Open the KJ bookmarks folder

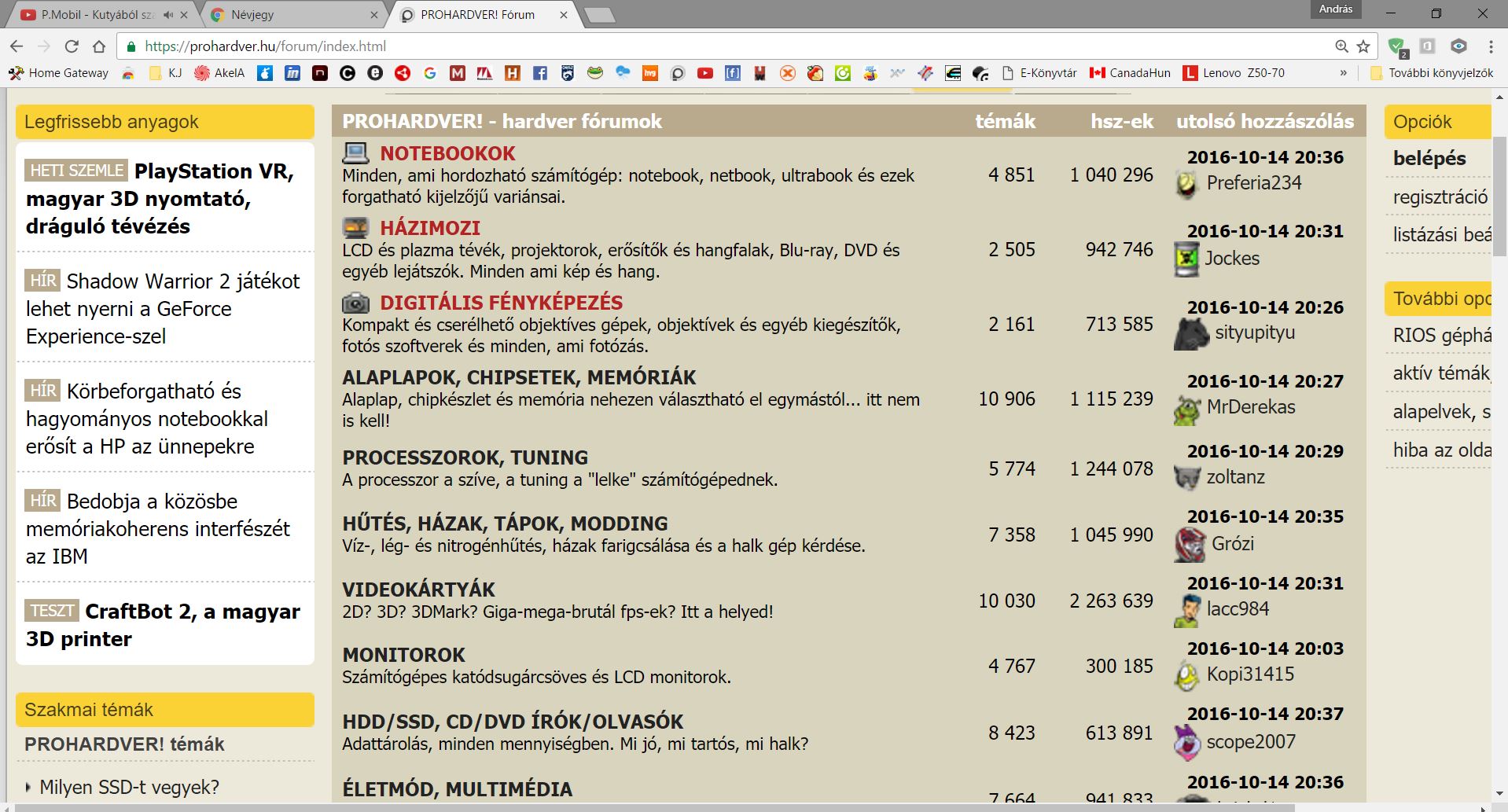[166, 73]
